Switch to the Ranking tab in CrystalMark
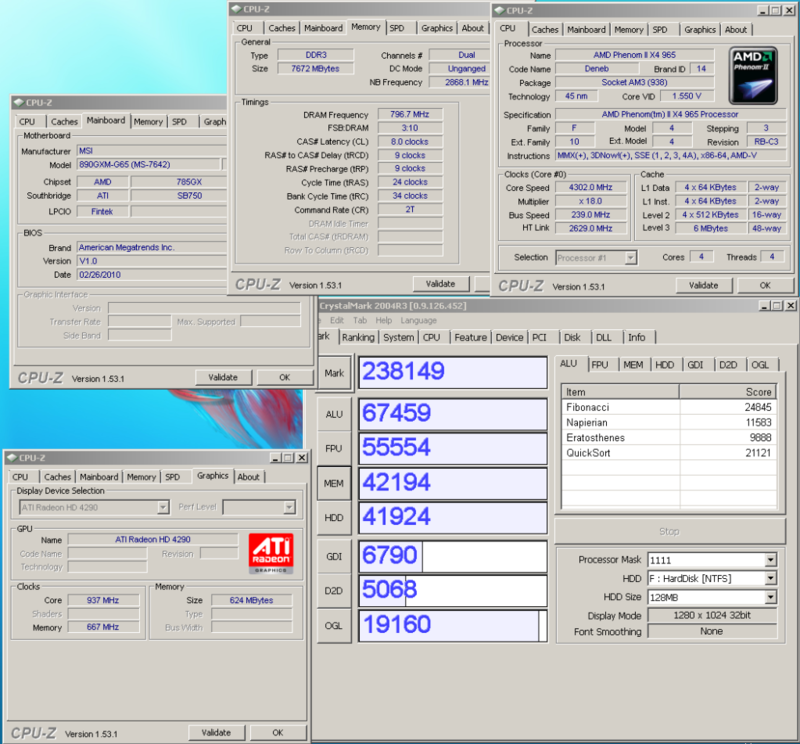This screenshot has width=800, height=744. 358,337
